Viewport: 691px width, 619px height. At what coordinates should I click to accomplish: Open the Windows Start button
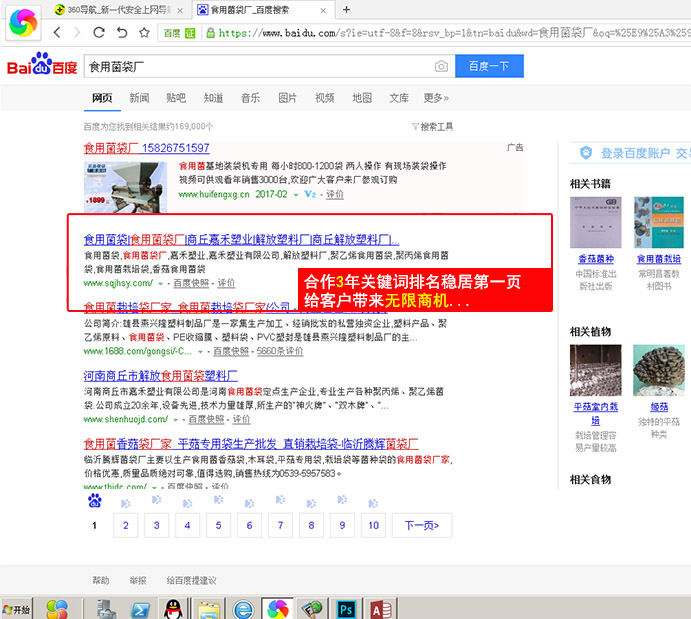(16, 609)
